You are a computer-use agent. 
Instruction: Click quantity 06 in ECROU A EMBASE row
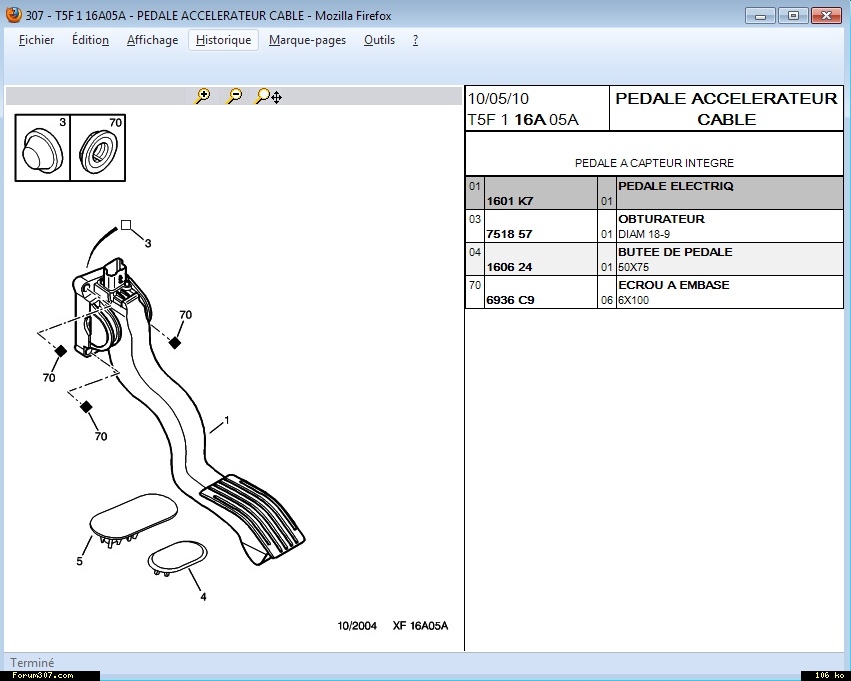pyautogui.click(x=606, y=300)
